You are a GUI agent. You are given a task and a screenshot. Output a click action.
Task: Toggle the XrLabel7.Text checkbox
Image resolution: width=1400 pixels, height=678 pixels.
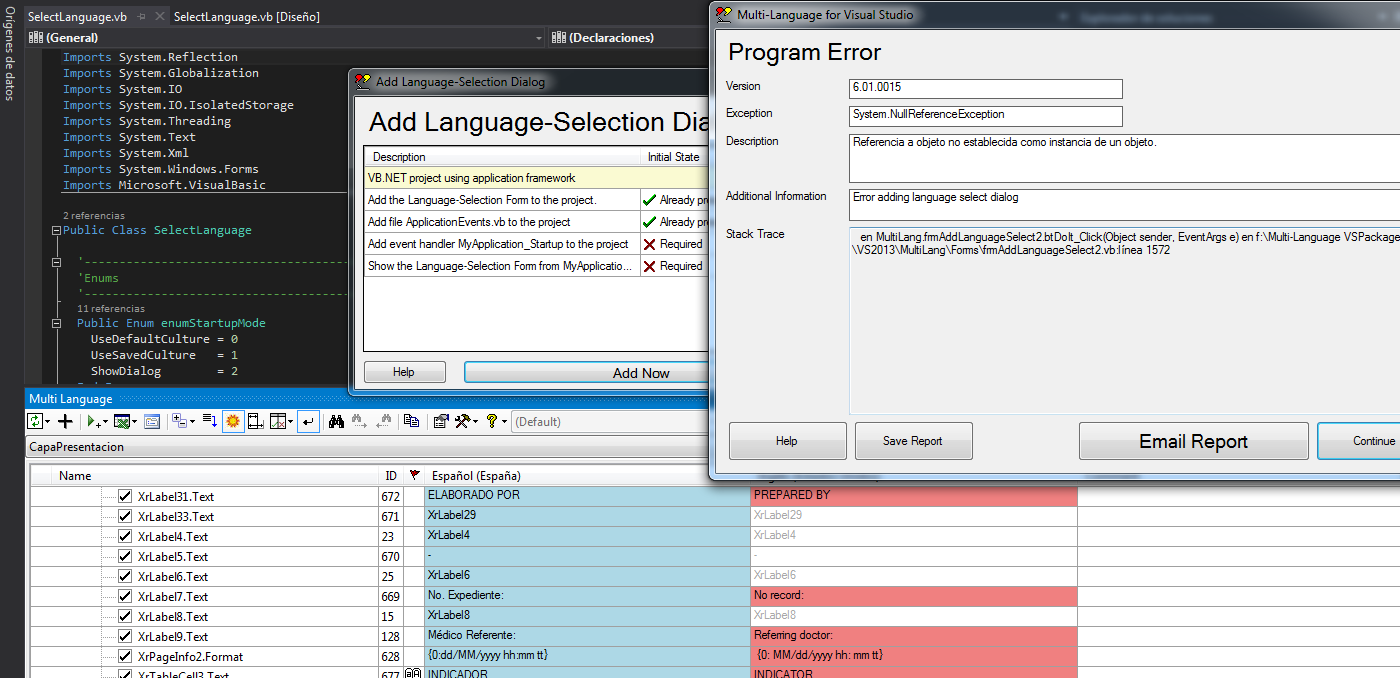tap(125, 596)
